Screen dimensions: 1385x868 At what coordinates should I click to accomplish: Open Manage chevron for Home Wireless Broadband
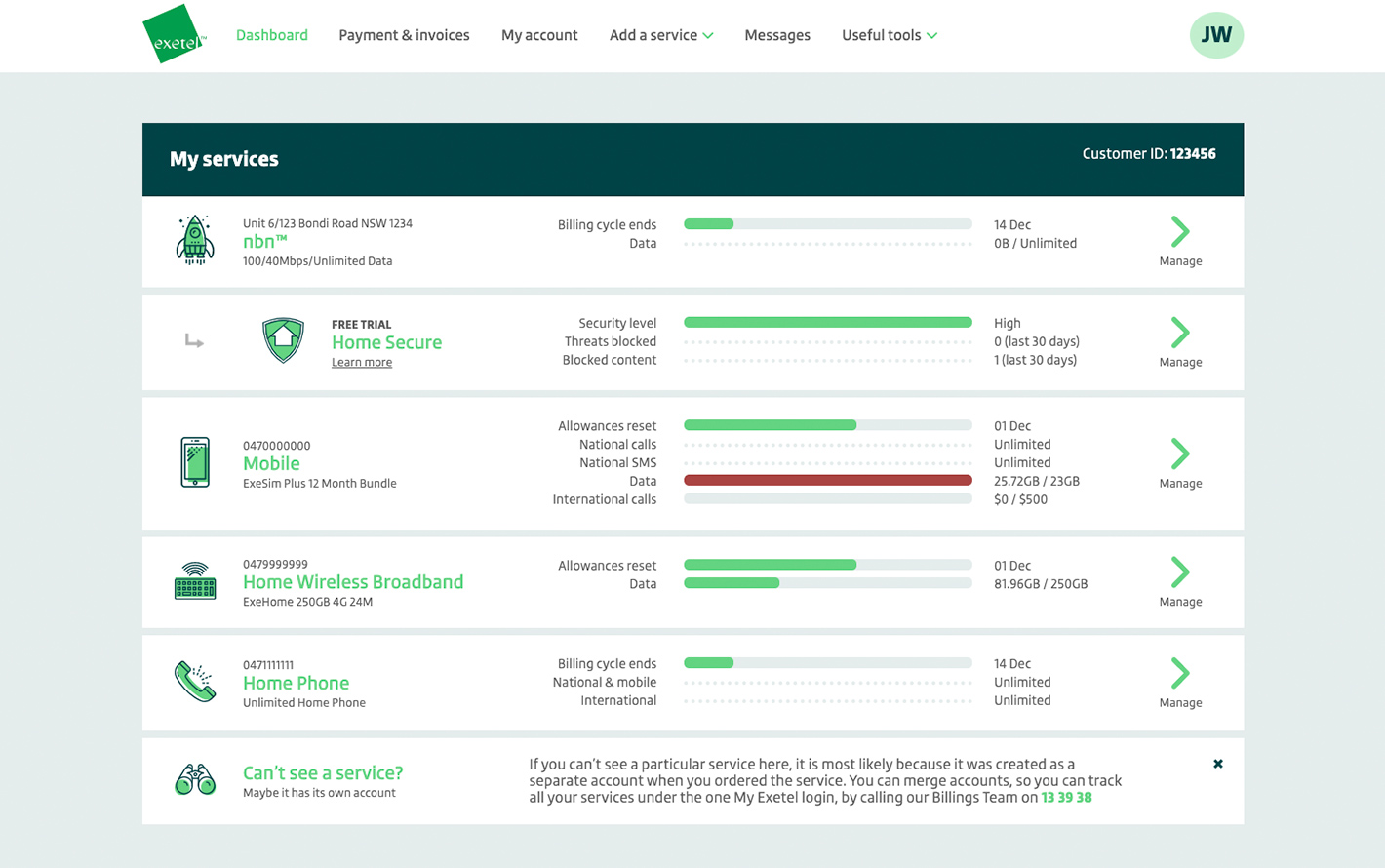click(x=1180, y=572)
